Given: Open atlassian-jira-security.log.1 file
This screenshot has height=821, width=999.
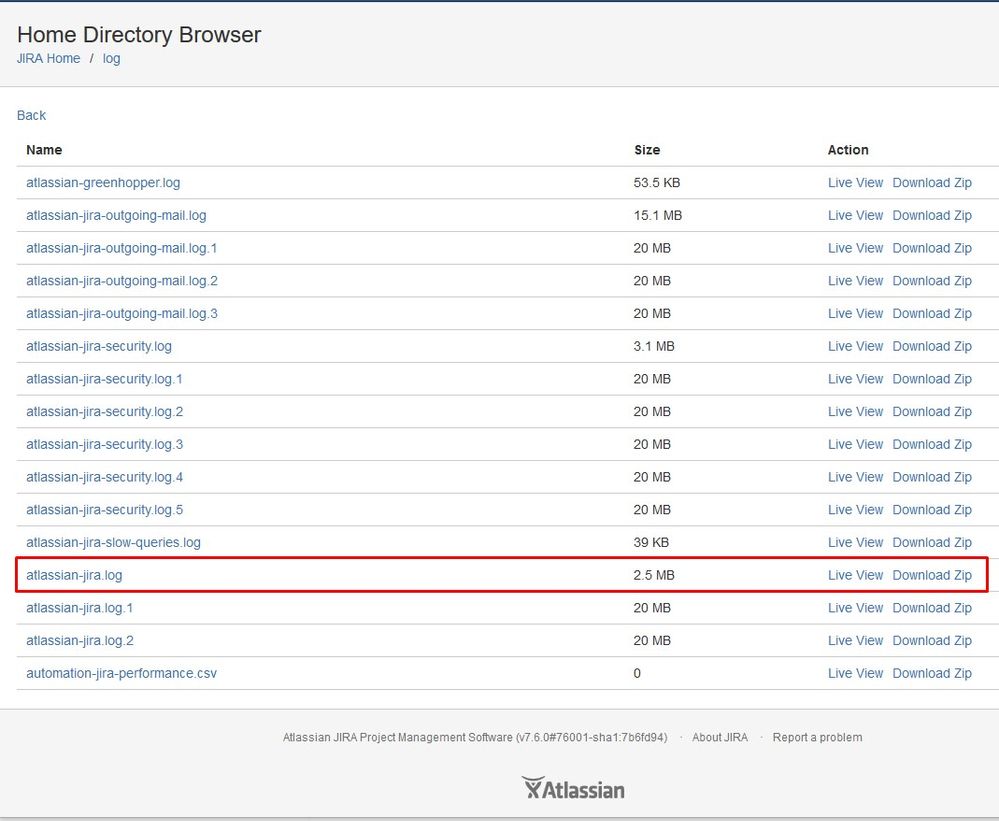Looking at the screenshot, I should pos(104,379).
